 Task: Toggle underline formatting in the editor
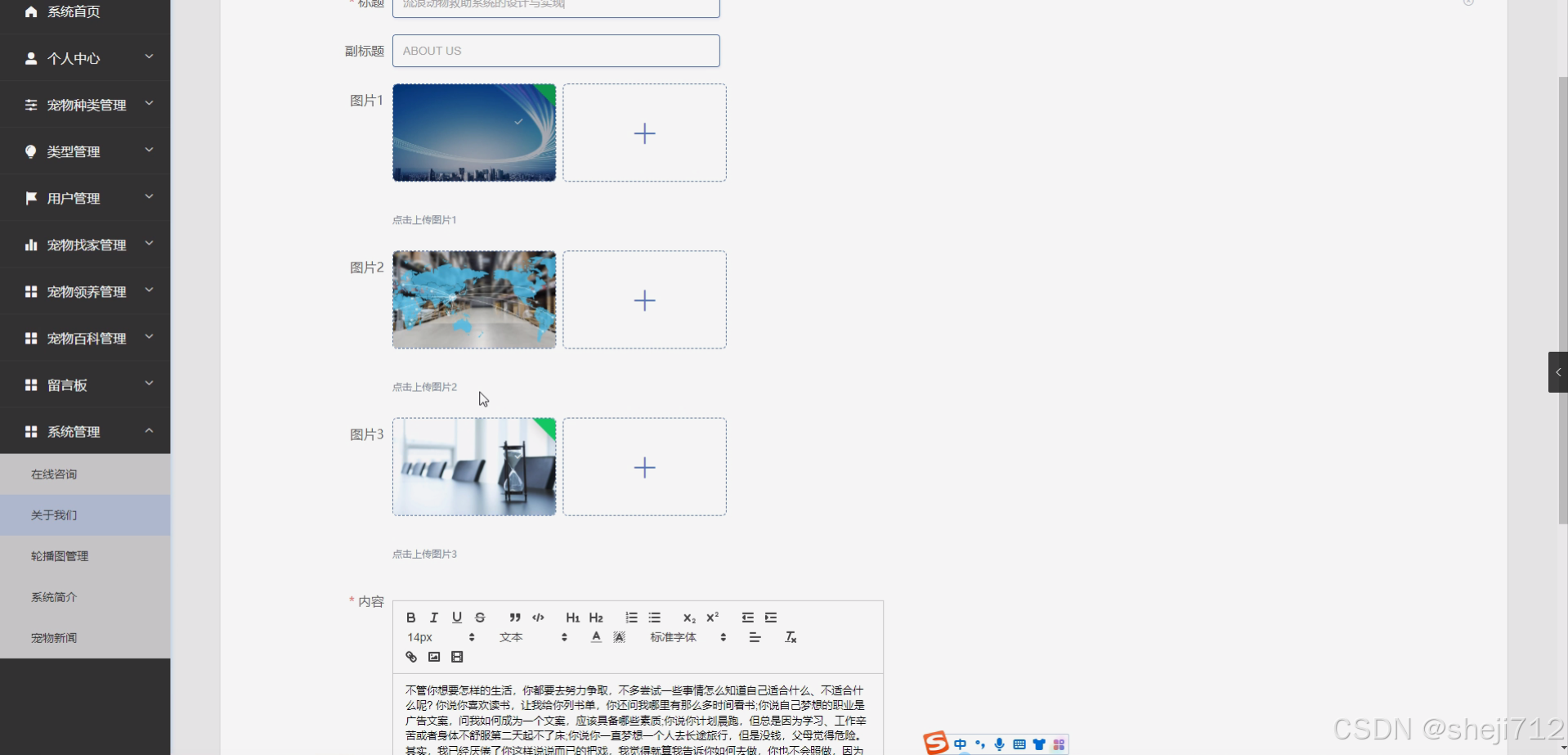click(457, 618)
